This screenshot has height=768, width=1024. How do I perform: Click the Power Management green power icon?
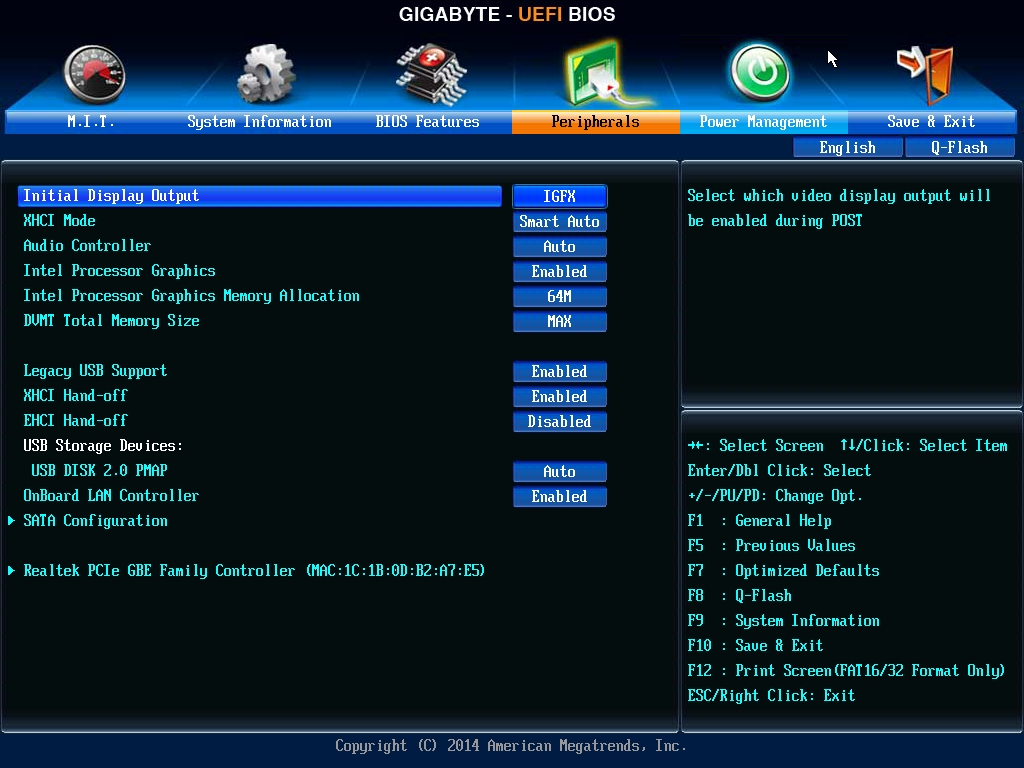[760, 73]
